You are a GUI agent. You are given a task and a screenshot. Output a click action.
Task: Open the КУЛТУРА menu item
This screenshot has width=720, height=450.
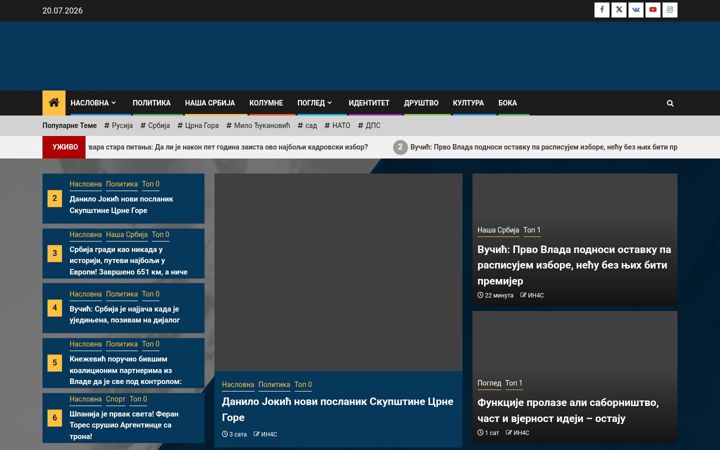(x=468, y=103)
